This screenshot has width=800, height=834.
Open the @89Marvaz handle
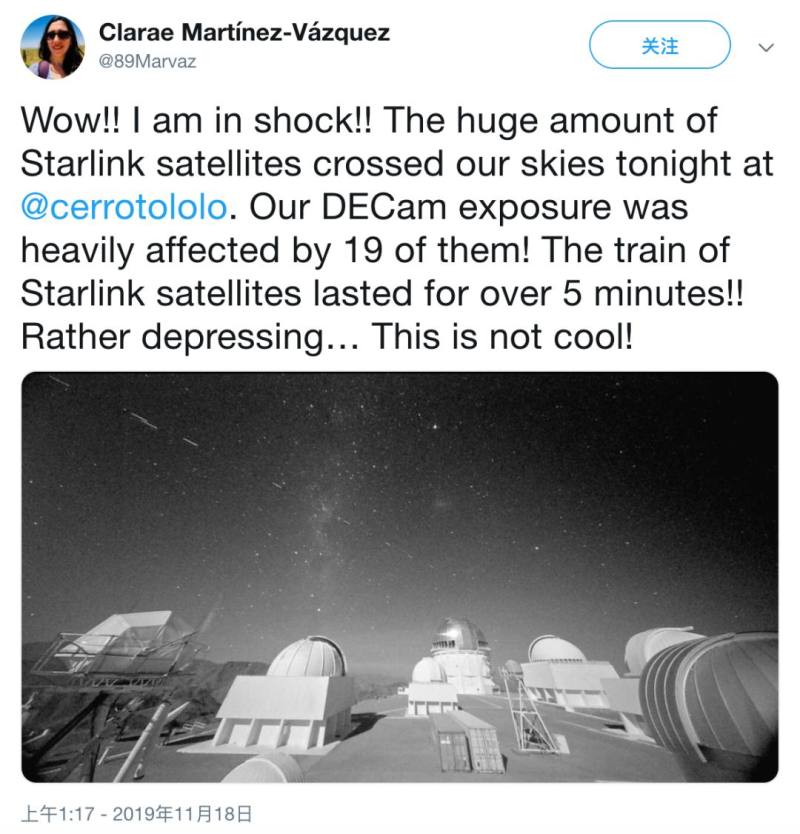[147, 62]
